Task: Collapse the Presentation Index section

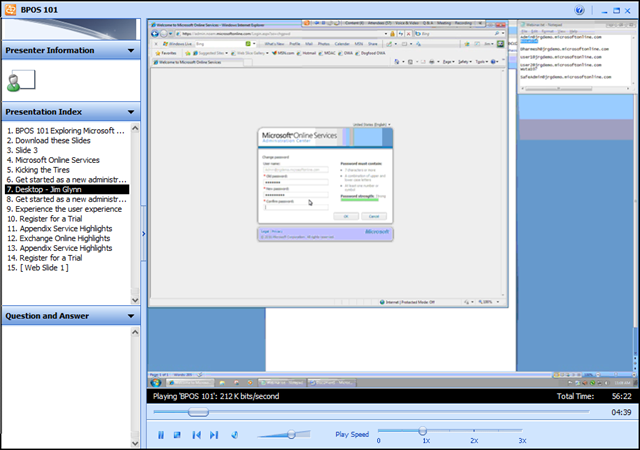Action: pos(131,112)
